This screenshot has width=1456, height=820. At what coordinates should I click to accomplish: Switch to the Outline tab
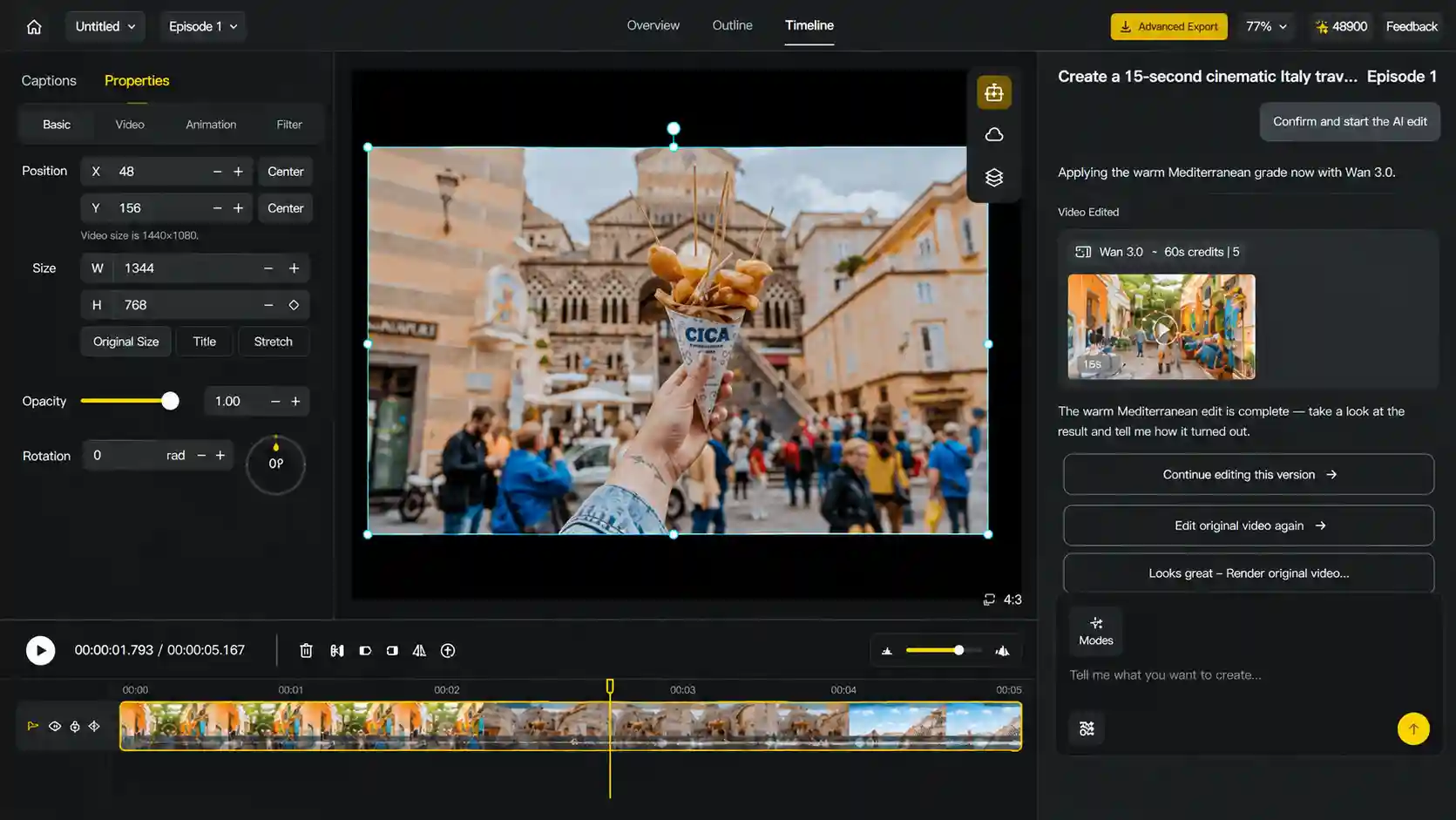(732, 25)
